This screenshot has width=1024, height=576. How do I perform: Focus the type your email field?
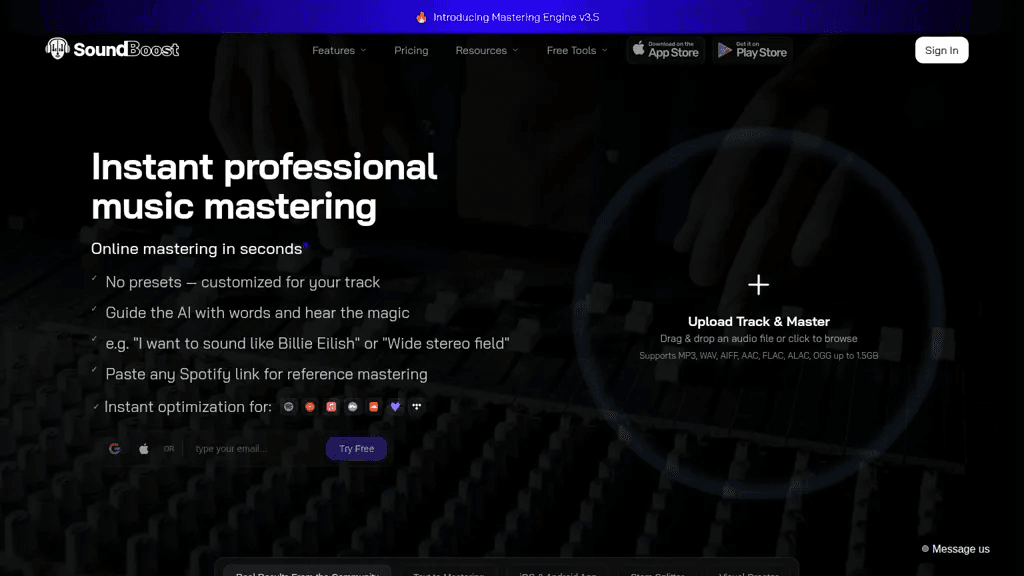click(255, 449)
